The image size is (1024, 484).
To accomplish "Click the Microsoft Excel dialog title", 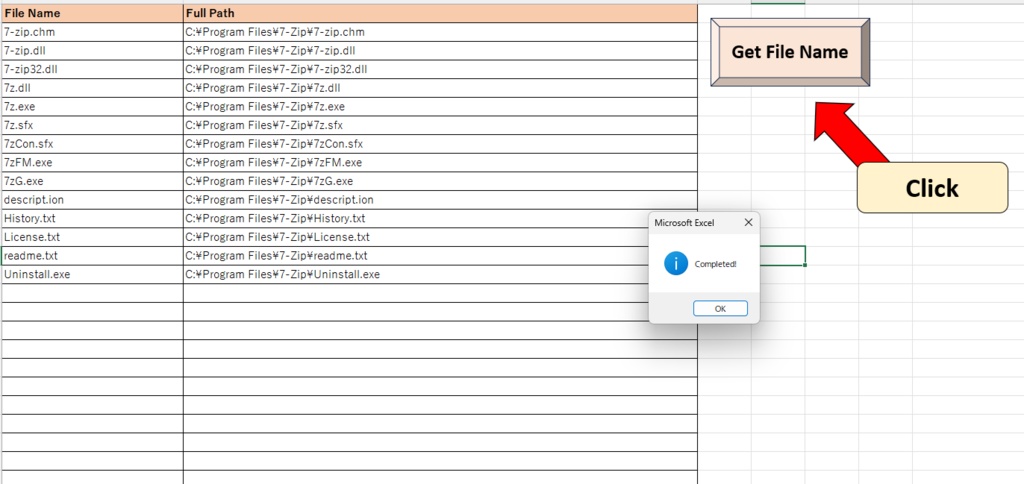I will [x=684, y=223].
